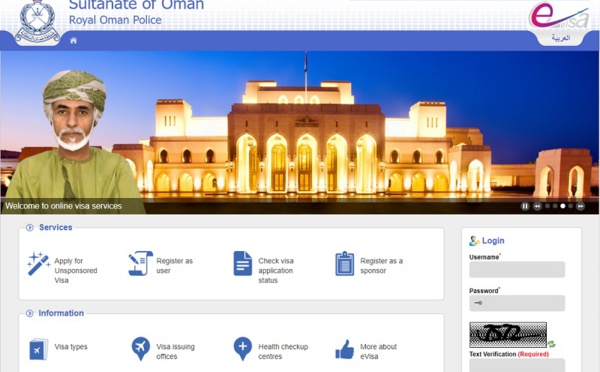Image resolution: width=600 pixels, height=372 pixels.
Task: Click the captcha image
Action: [508, 335]
